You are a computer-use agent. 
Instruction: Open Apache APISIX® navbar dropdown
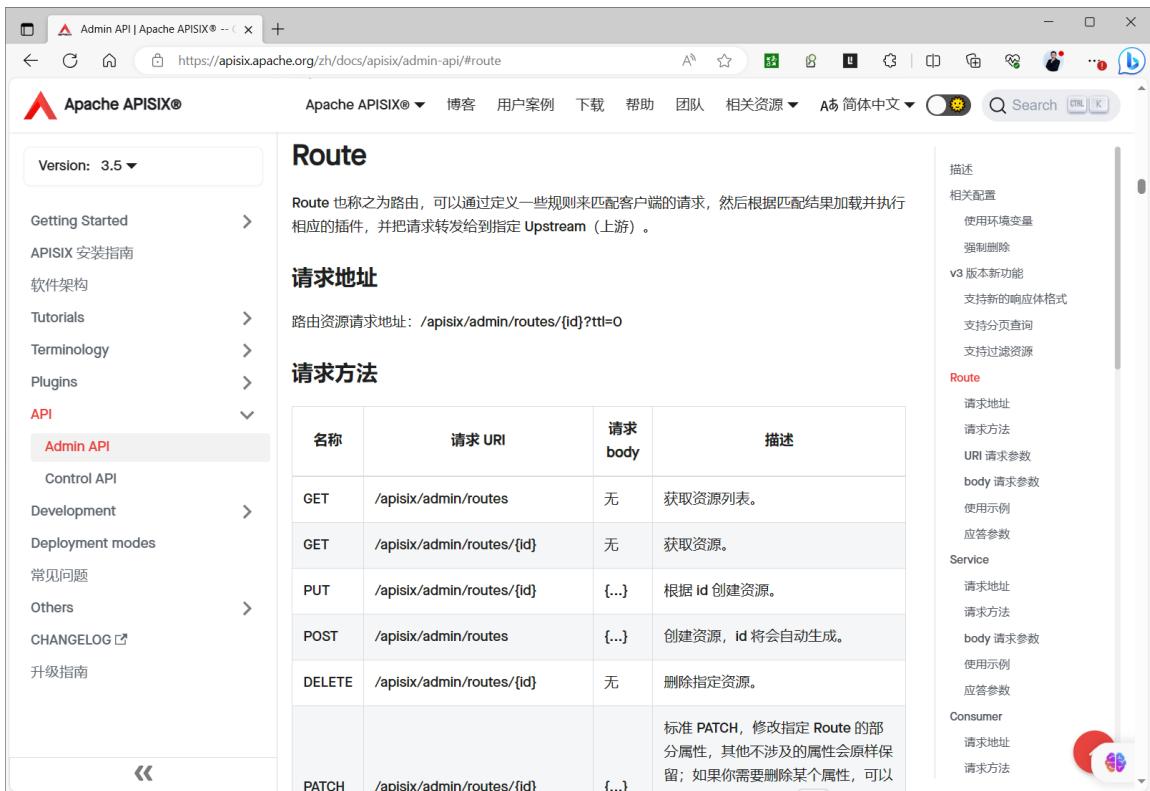pyautogui.click(x=365, y=105)
